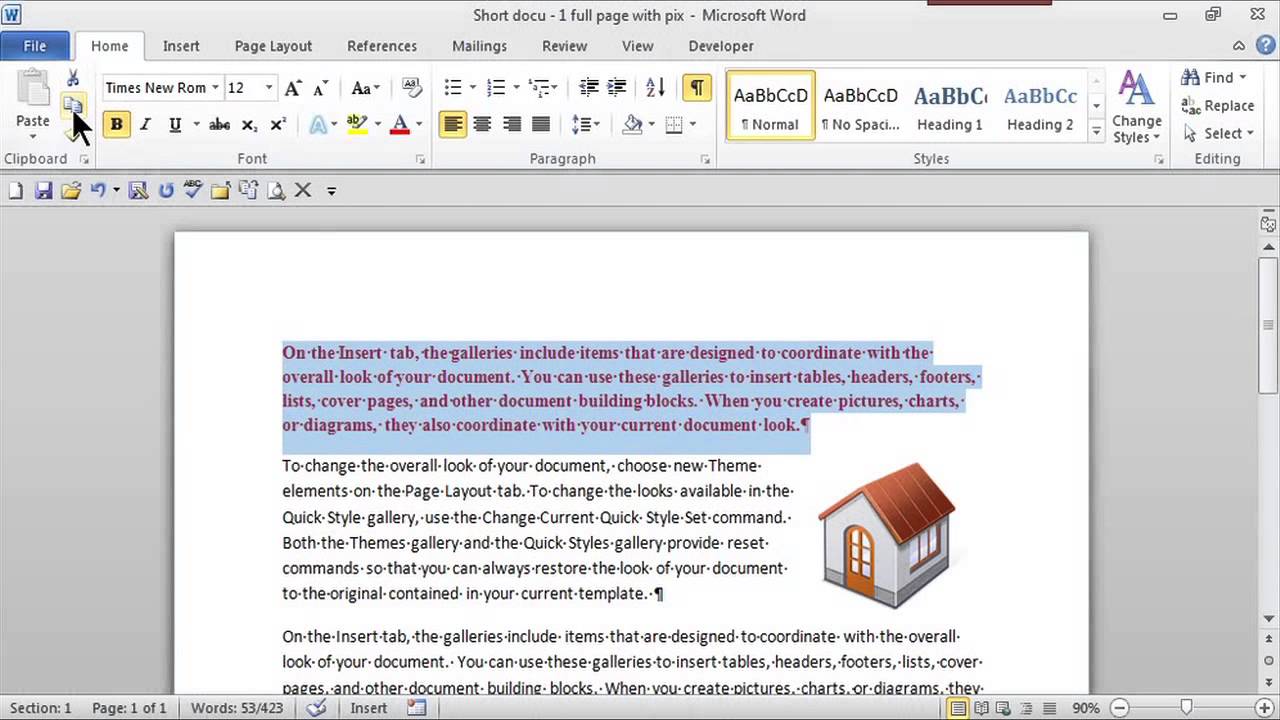Click the Copy icon in Clipboard group
The image size is (1280, 720).
(73, 104)
